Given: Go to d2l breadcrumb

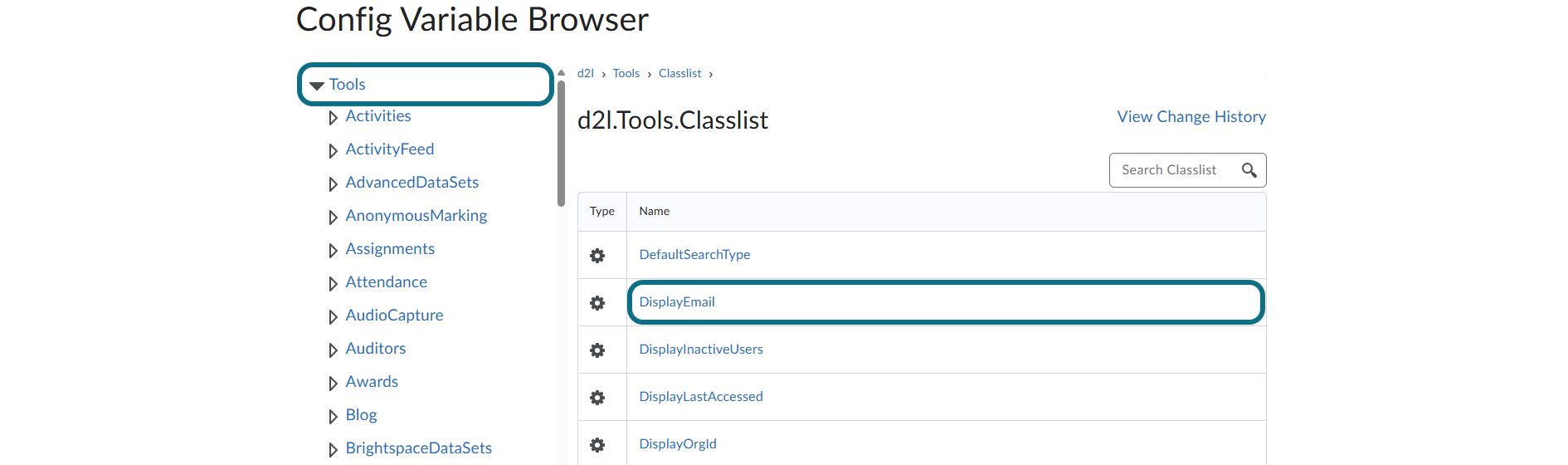Looking at the screenshot, I should [586, 73].
